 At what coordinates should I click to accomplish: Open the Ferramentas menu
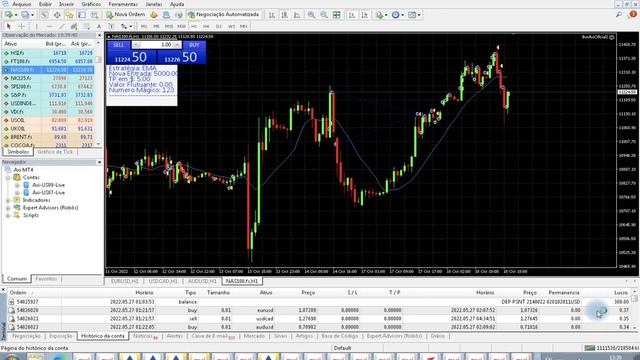coord(123,4)
